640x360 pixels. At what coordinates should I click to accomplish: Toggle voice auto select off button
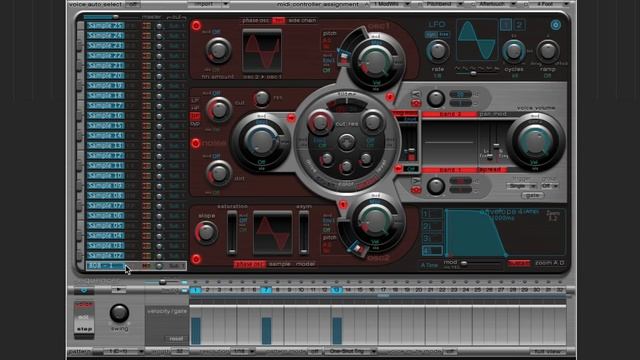click(x=133, y=4)
